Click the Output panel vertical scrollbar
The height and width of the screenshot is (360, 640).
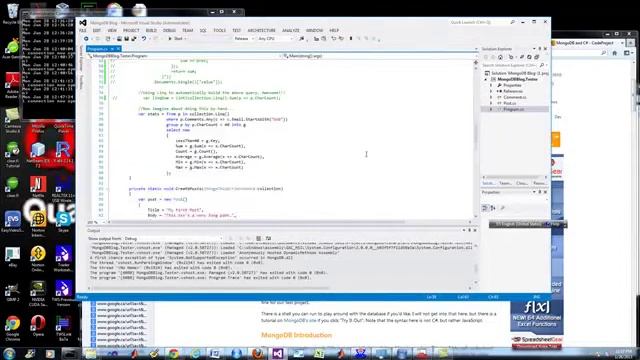tap(476, 264)
